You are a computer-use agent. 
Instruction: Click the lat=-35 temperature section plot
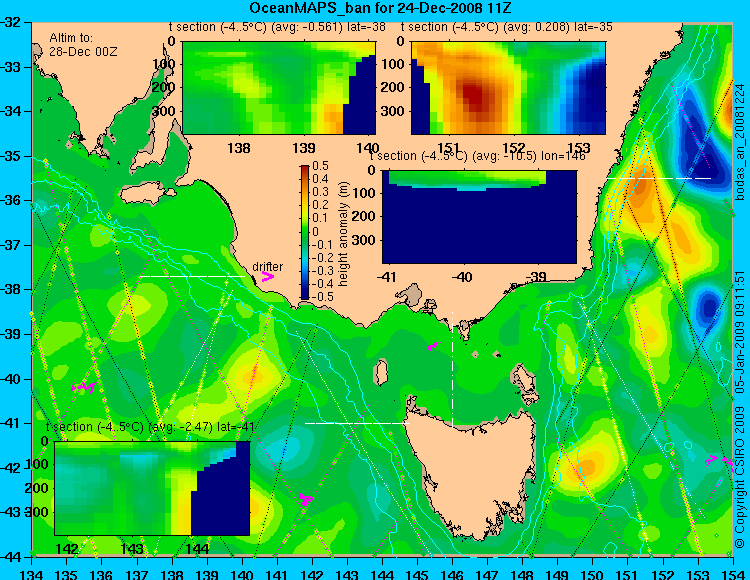point(508,88)
